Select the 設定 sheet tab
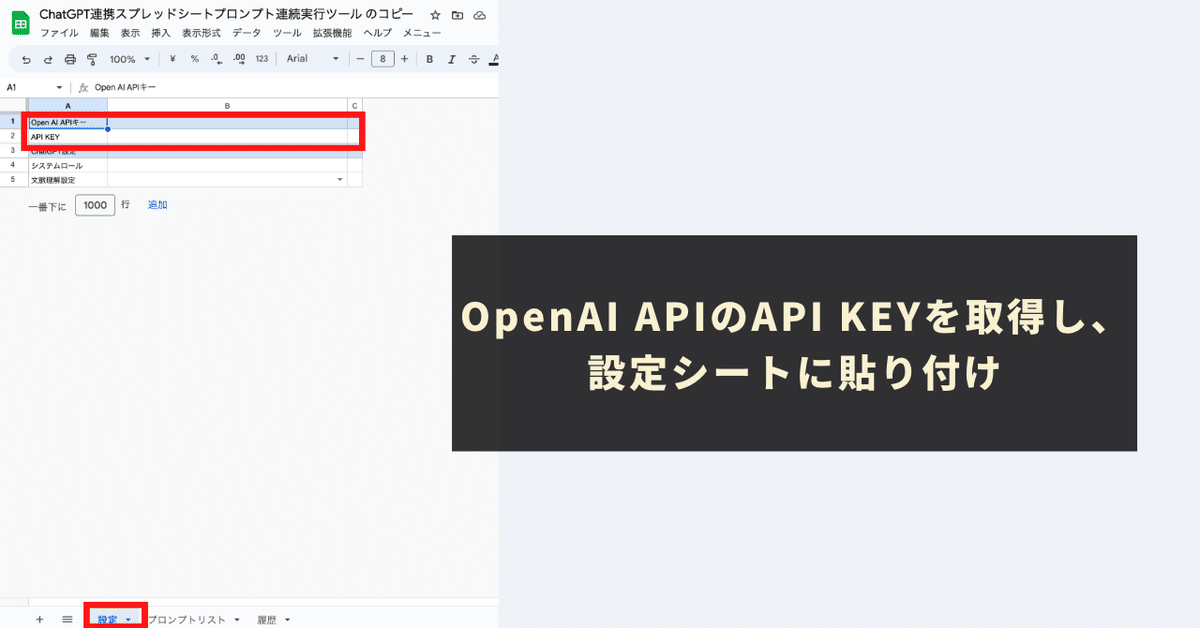1200x628 pixels. [x=107, y=620]
